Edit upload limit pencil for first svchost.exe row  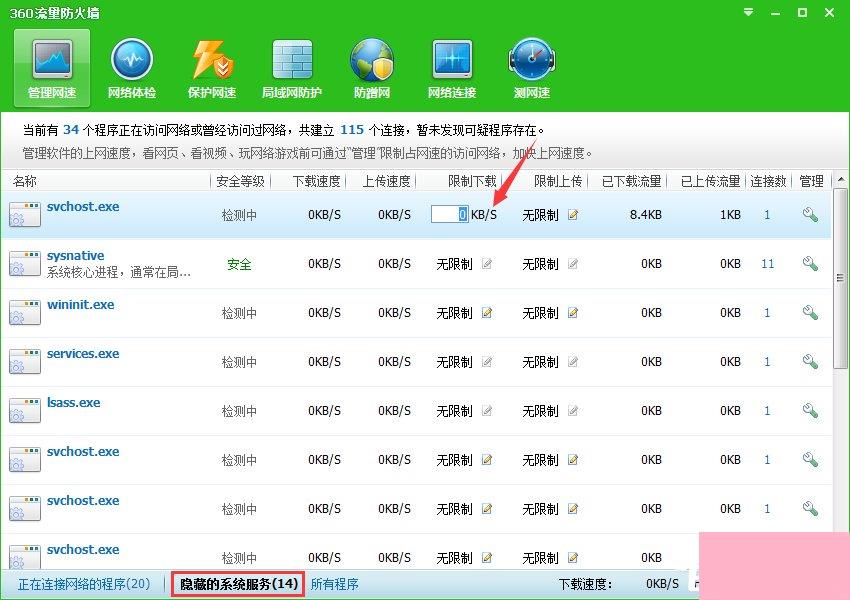click(573, 215)
